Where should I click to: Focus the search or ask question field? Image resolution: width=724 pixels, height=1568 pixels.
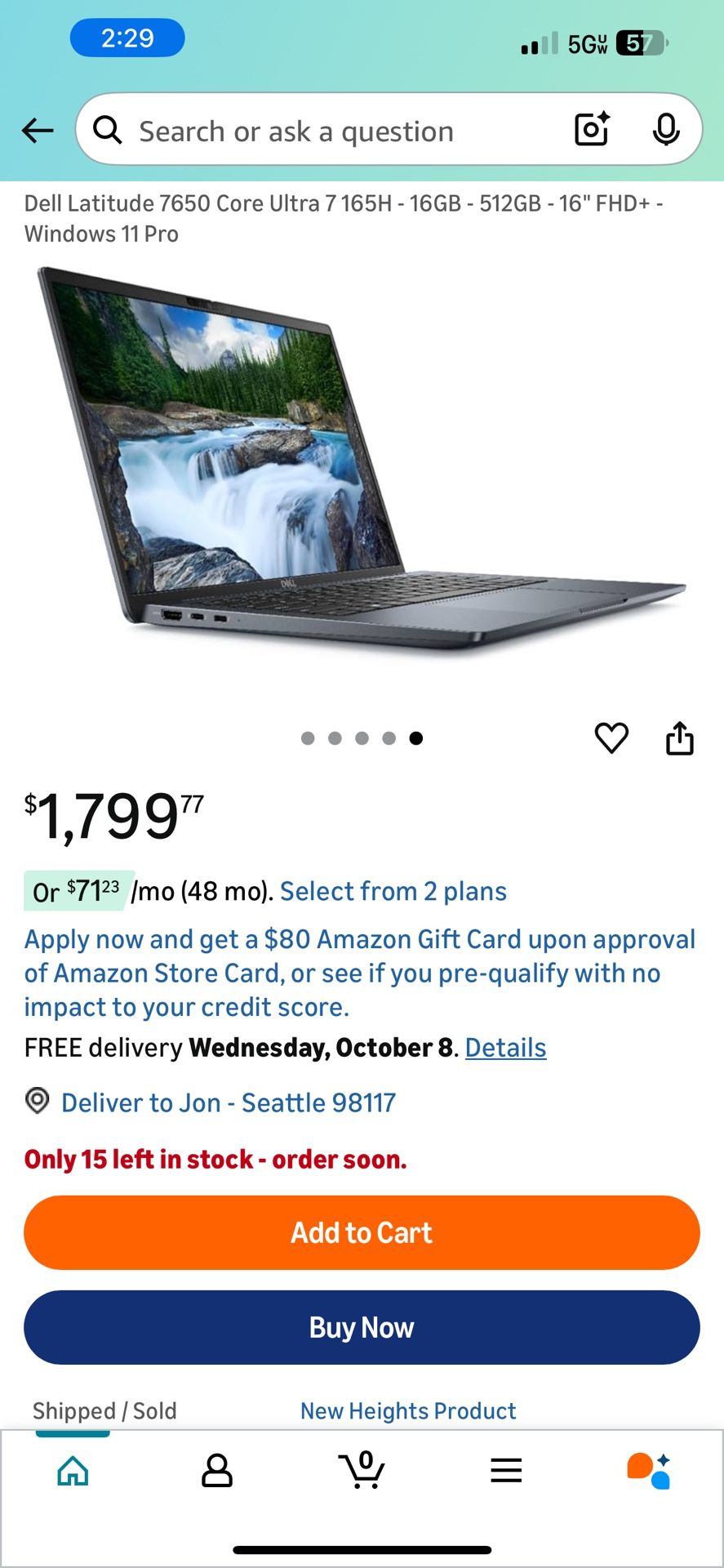click(x=343, y=131)
